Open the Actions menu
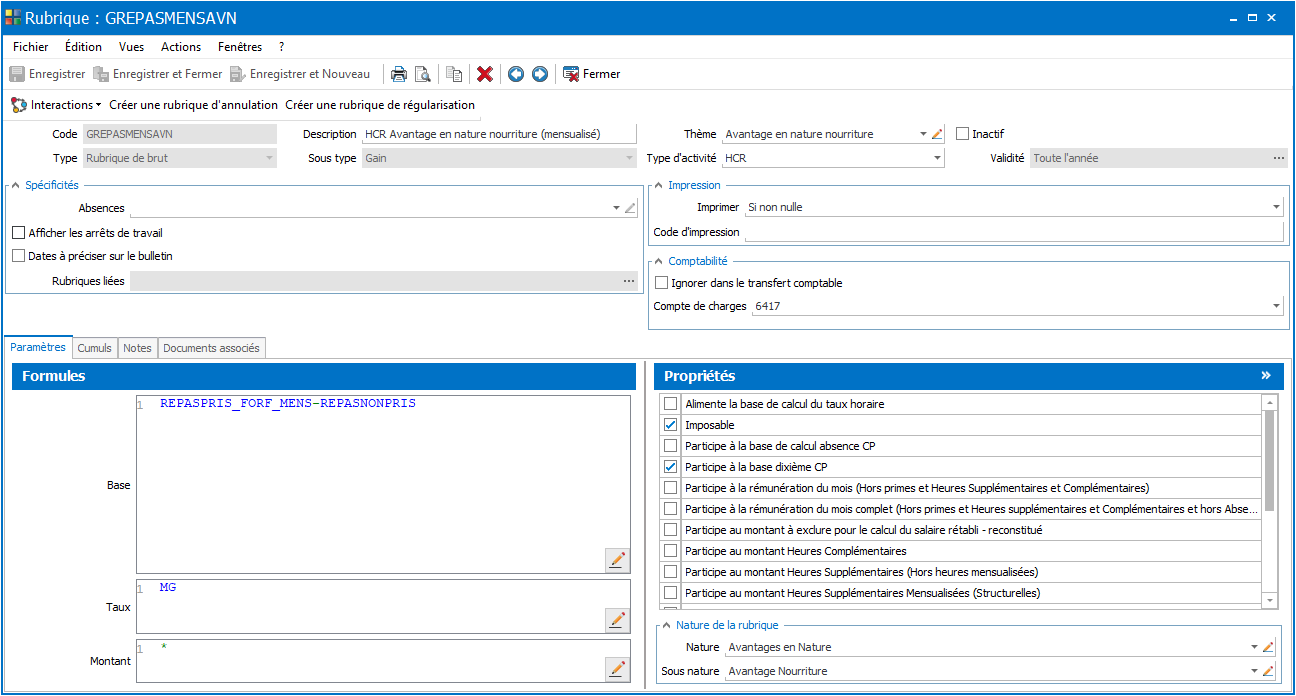This screenshot has height=696, width=1296. [x=181, y=47]
